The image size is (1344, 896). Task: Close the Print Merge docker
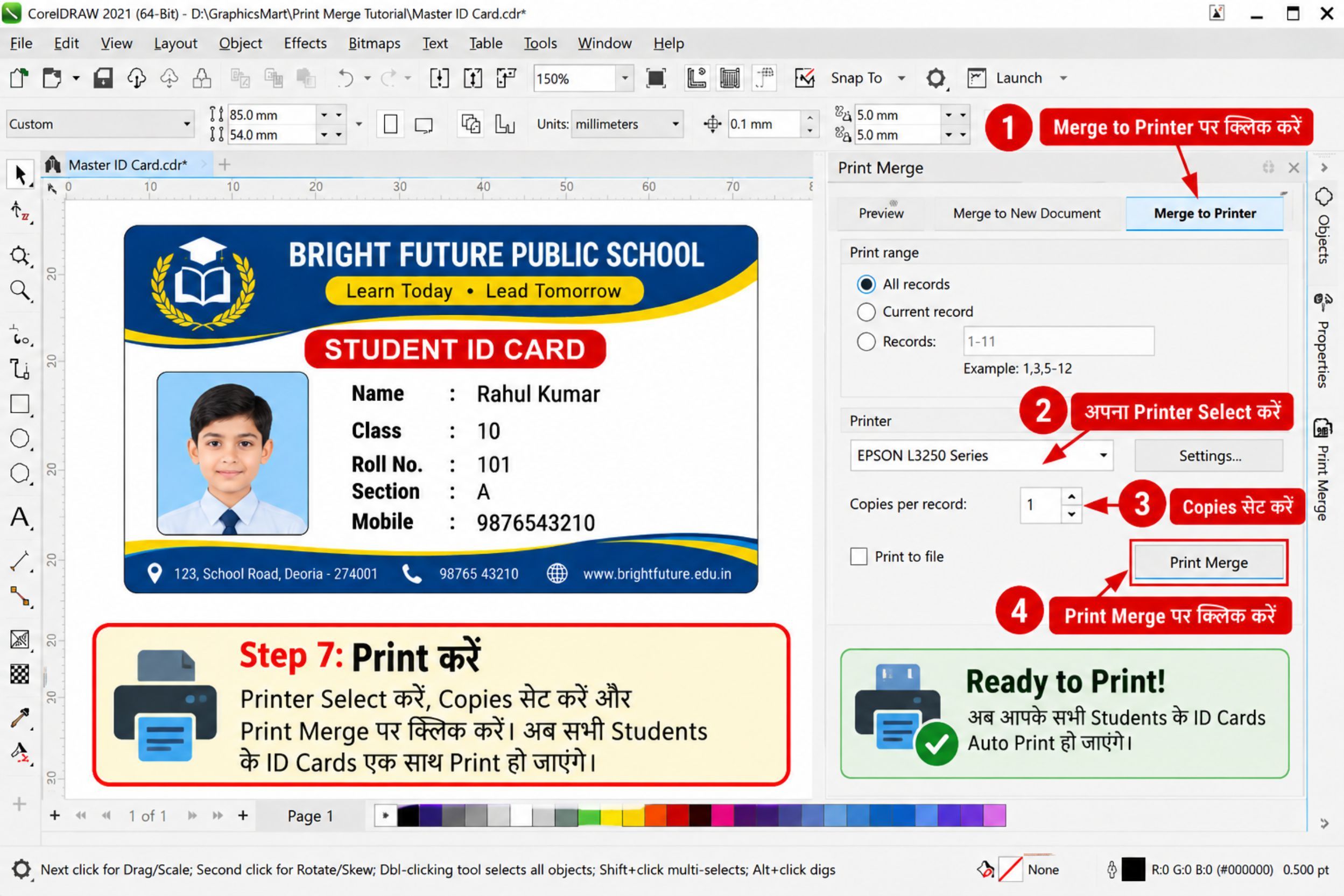point(1294,167)
